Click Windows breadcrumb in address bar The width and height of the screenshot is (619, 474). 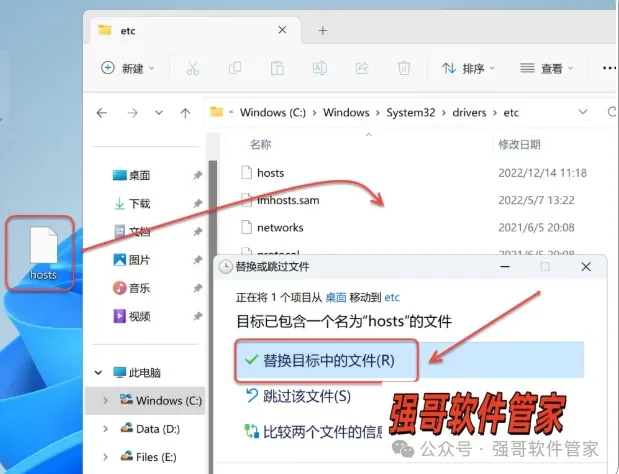click(346, 112)
